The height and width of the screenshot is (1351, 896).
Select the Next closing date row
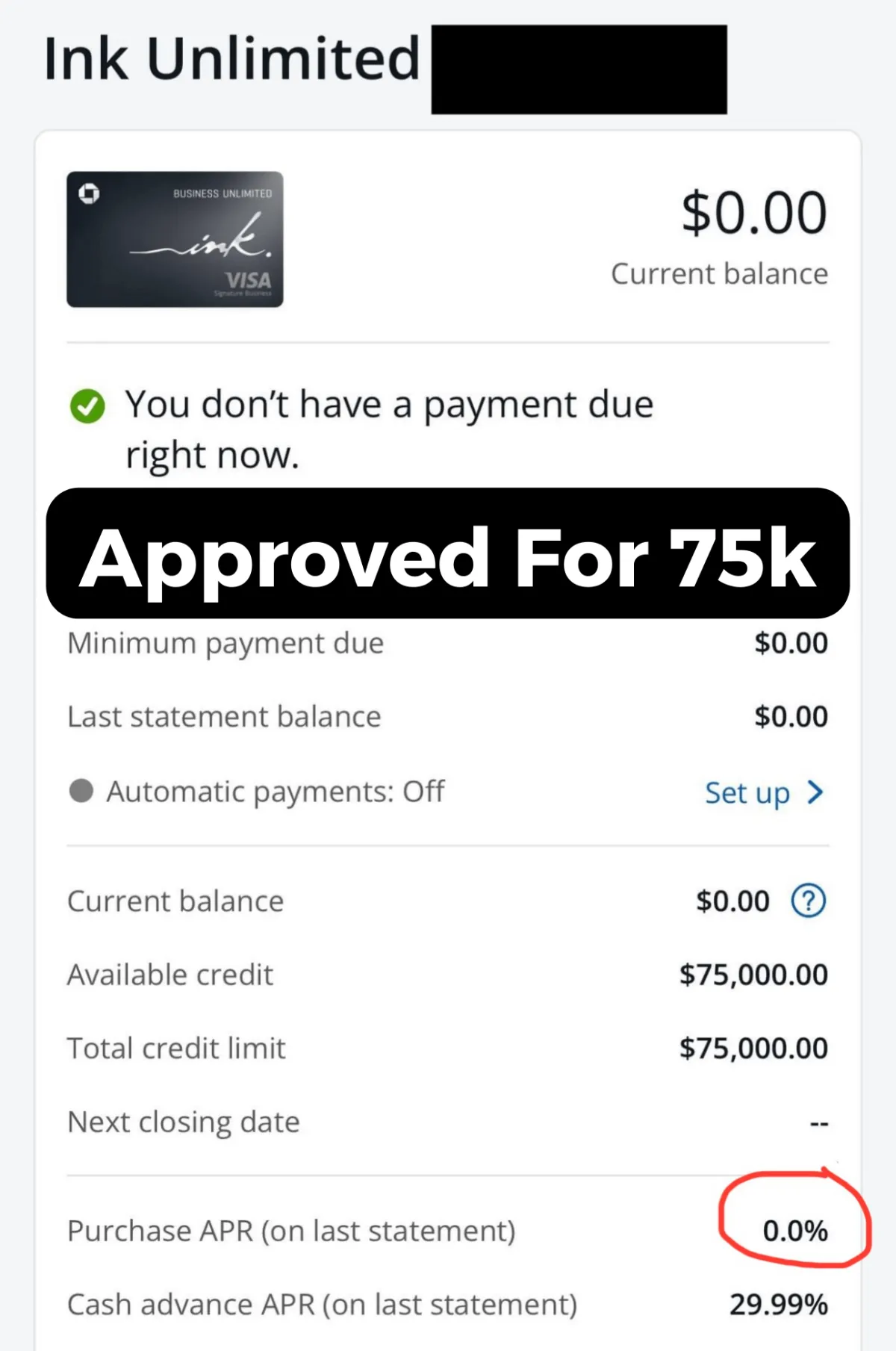pos(448,1122)
